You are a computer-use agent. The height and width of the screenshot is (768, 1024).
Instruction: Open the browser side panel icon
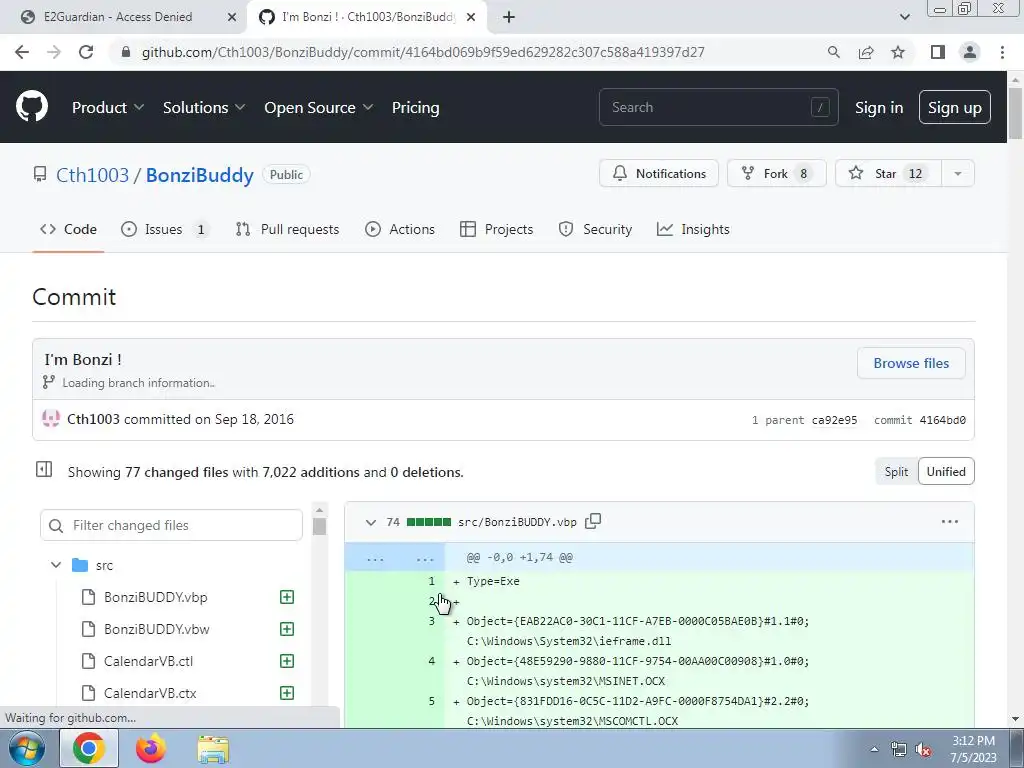[938, 52]
